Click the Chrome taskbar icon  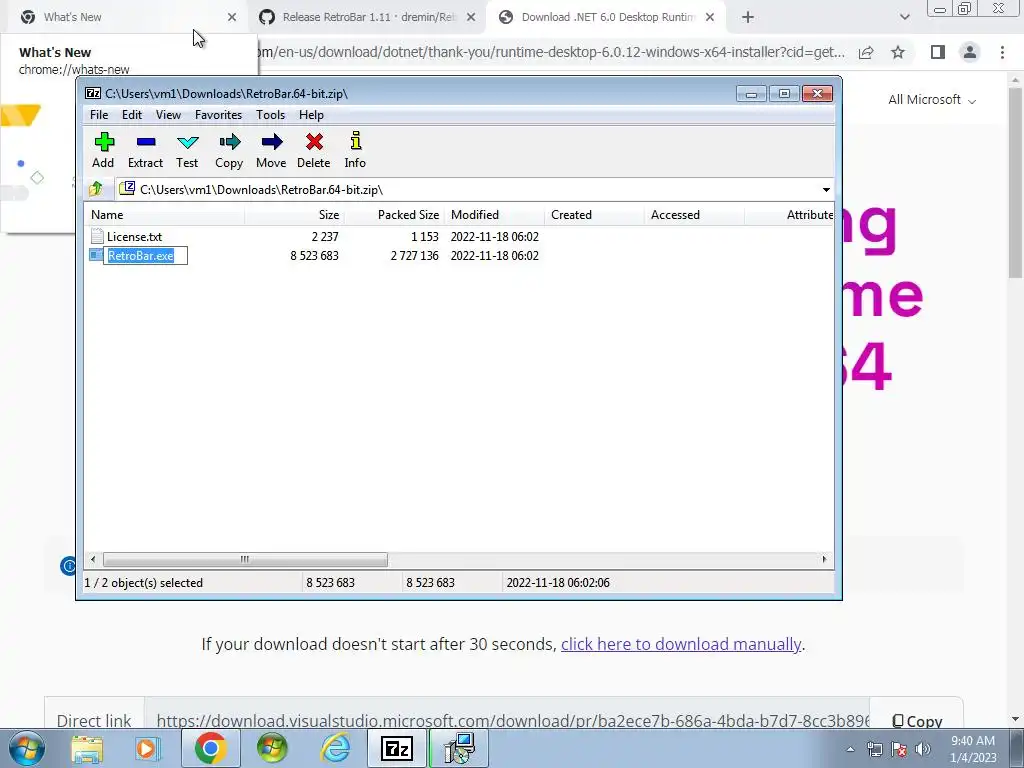point(210,748)
